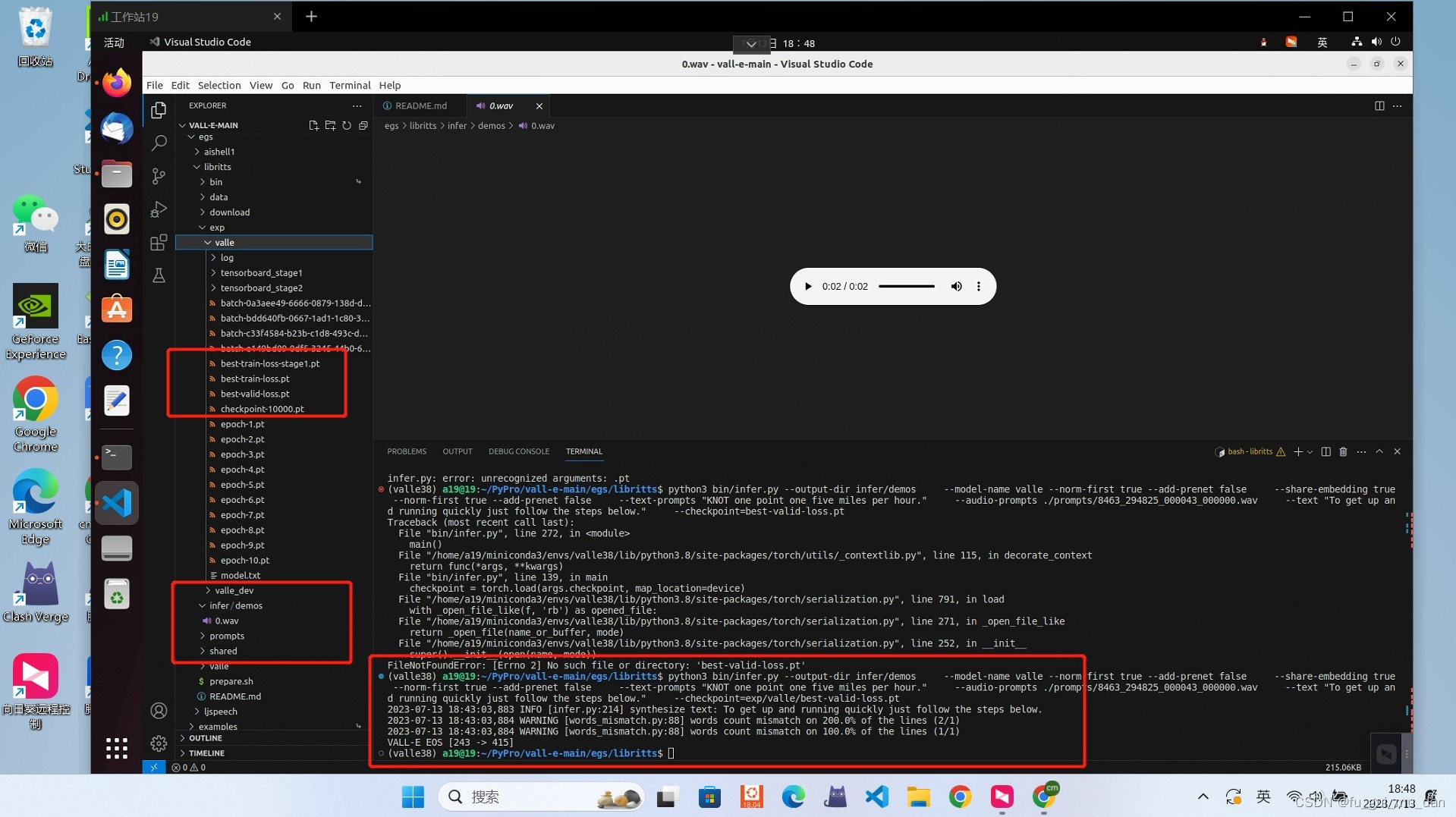Open the Accounts icon in activity bar

[x=159, y=711]
